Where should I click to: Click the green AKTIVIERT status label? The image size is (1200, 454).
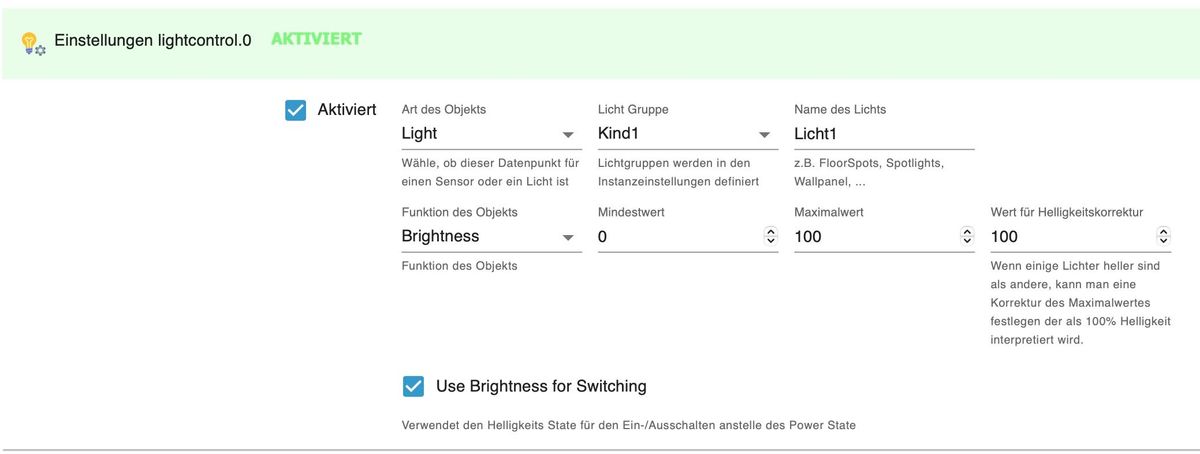tap(316, 40)
